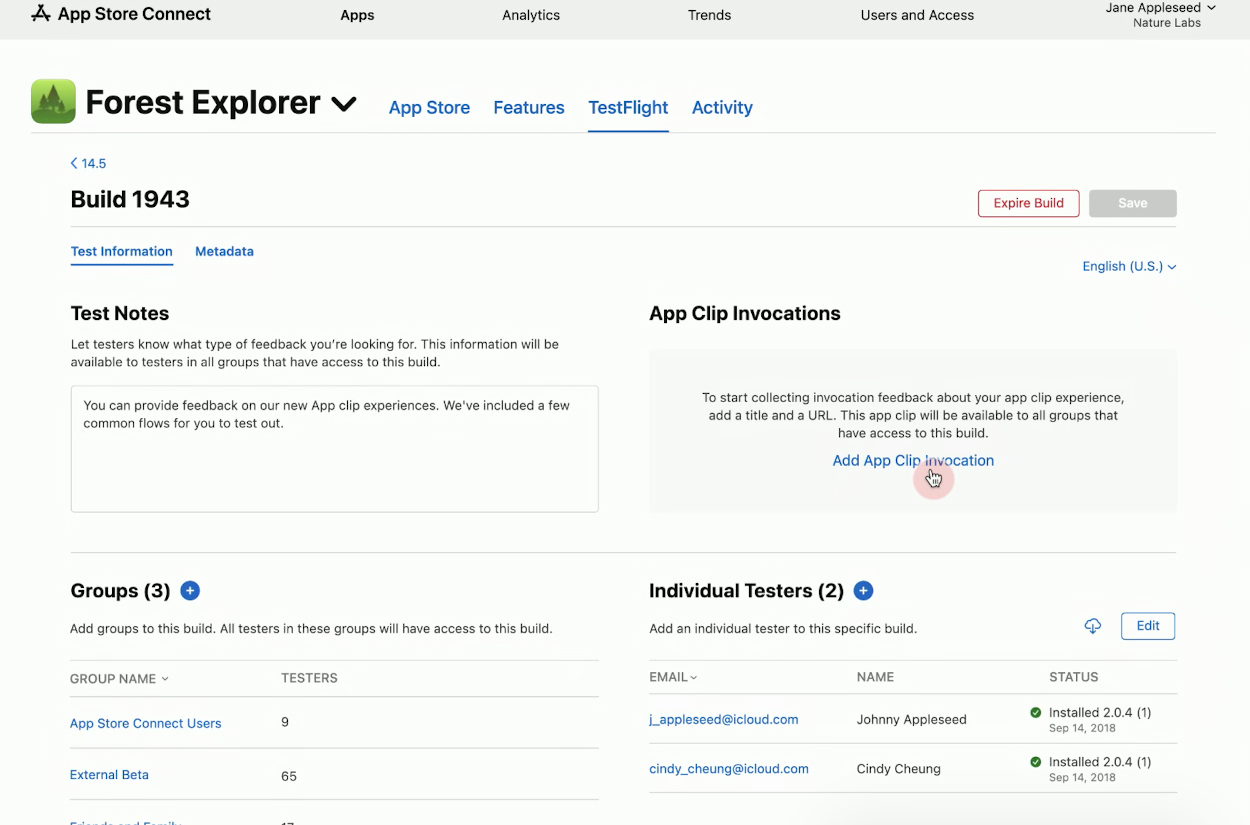Image resolution: width=1250 pixels, height=825 pixels.
Task: Open the English (U.S.) language dropdown
Action: pos(1129,266)
